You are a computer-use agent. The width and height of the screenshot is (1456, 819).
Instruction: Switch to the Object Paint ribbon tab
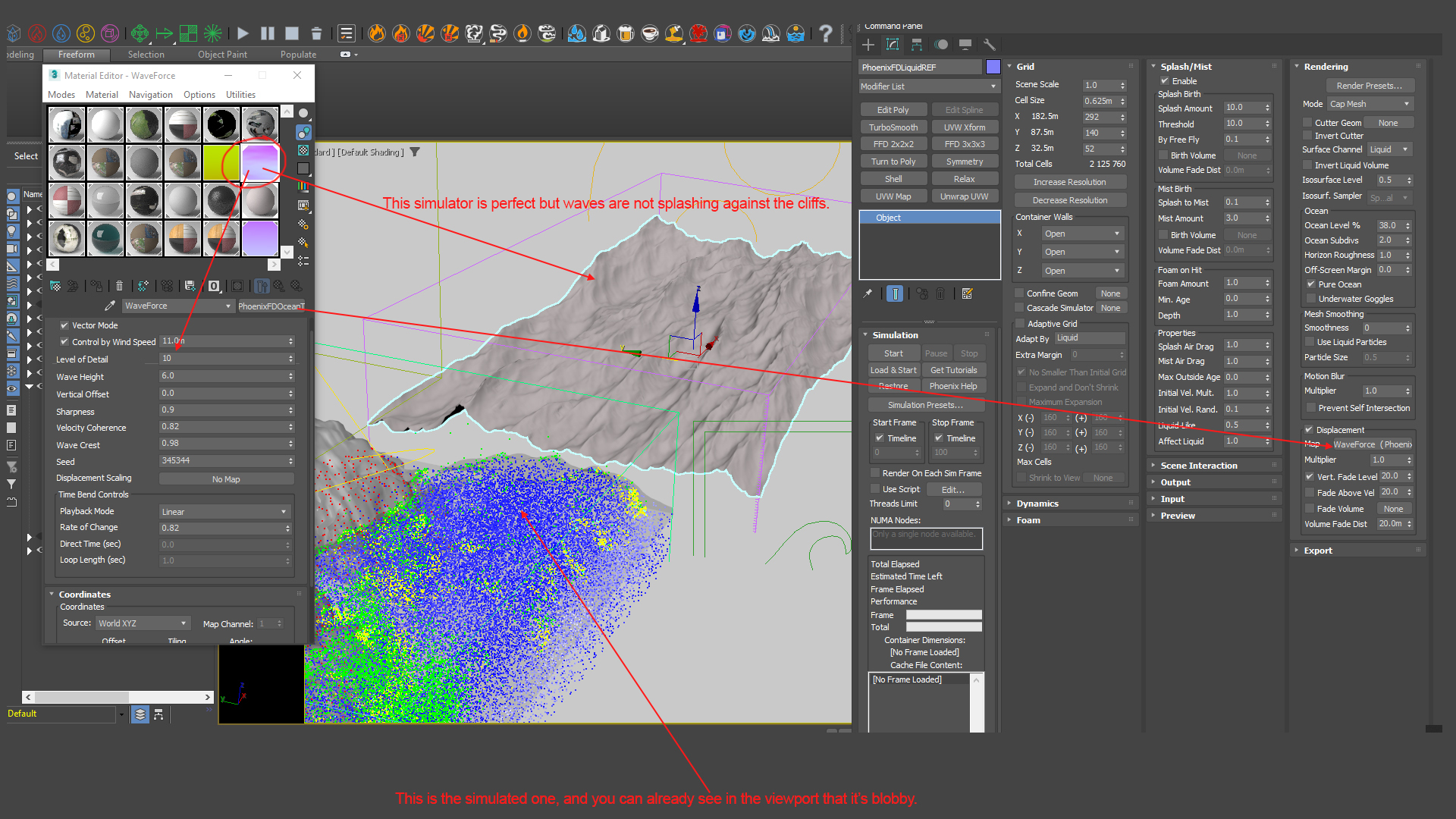click(x=222, y=55)
